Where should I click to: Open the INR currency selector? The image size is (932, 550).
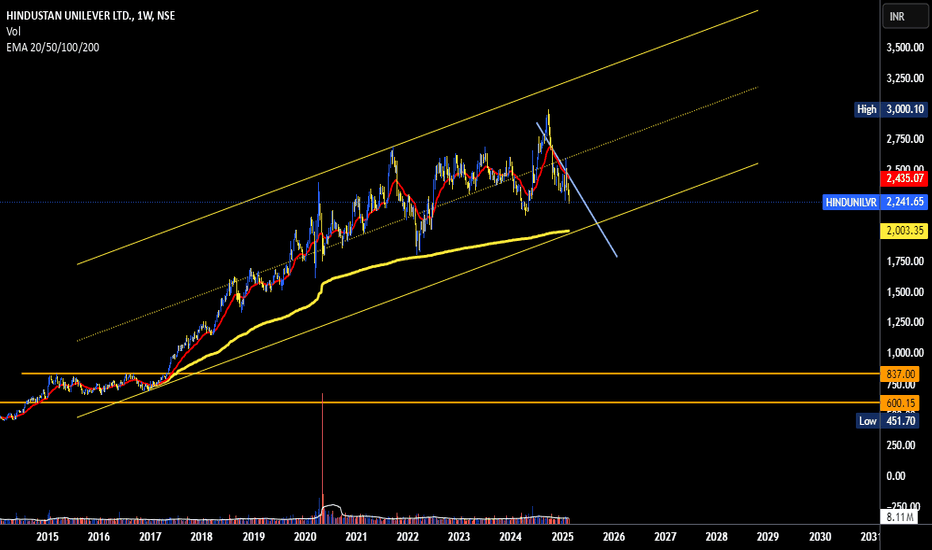coord(904,17)
